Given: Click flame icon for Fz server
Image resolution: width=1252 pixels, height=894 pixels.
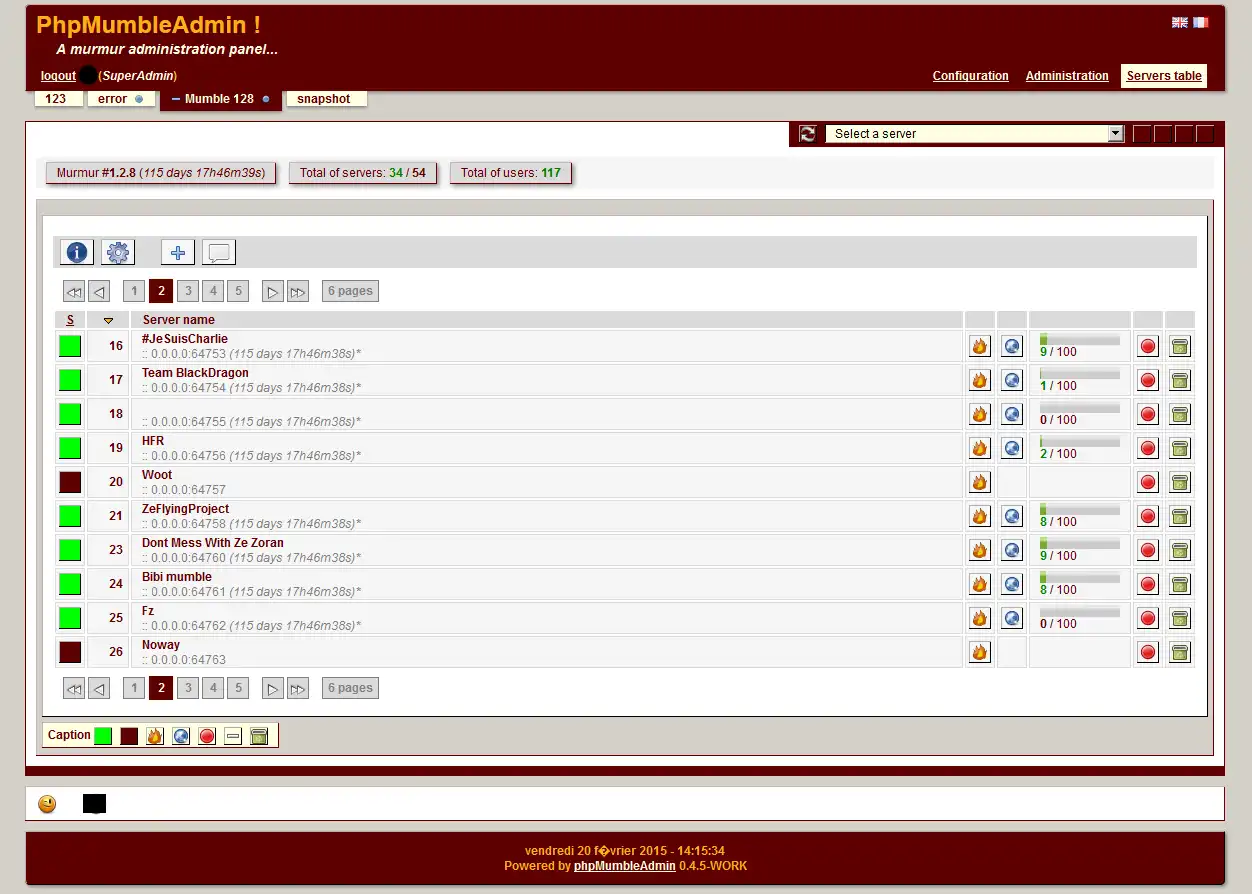Looking at the screenshot, I should (980, 618).
